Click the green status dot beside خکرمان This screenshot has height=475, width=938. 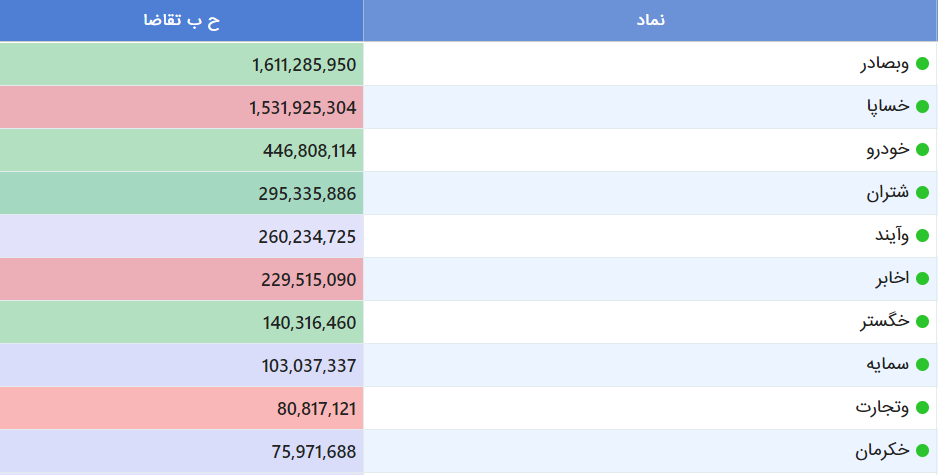tap(922, 451)
